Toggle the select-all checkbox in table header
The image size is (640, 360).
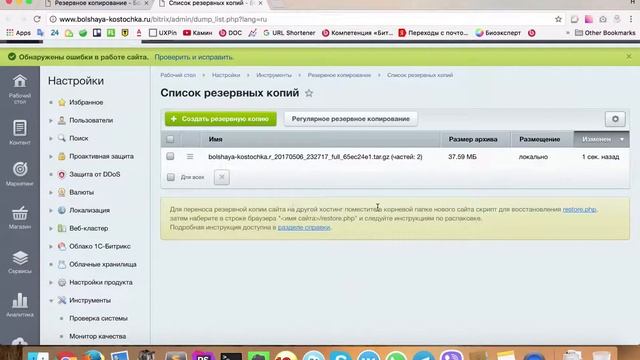(170, 139)
